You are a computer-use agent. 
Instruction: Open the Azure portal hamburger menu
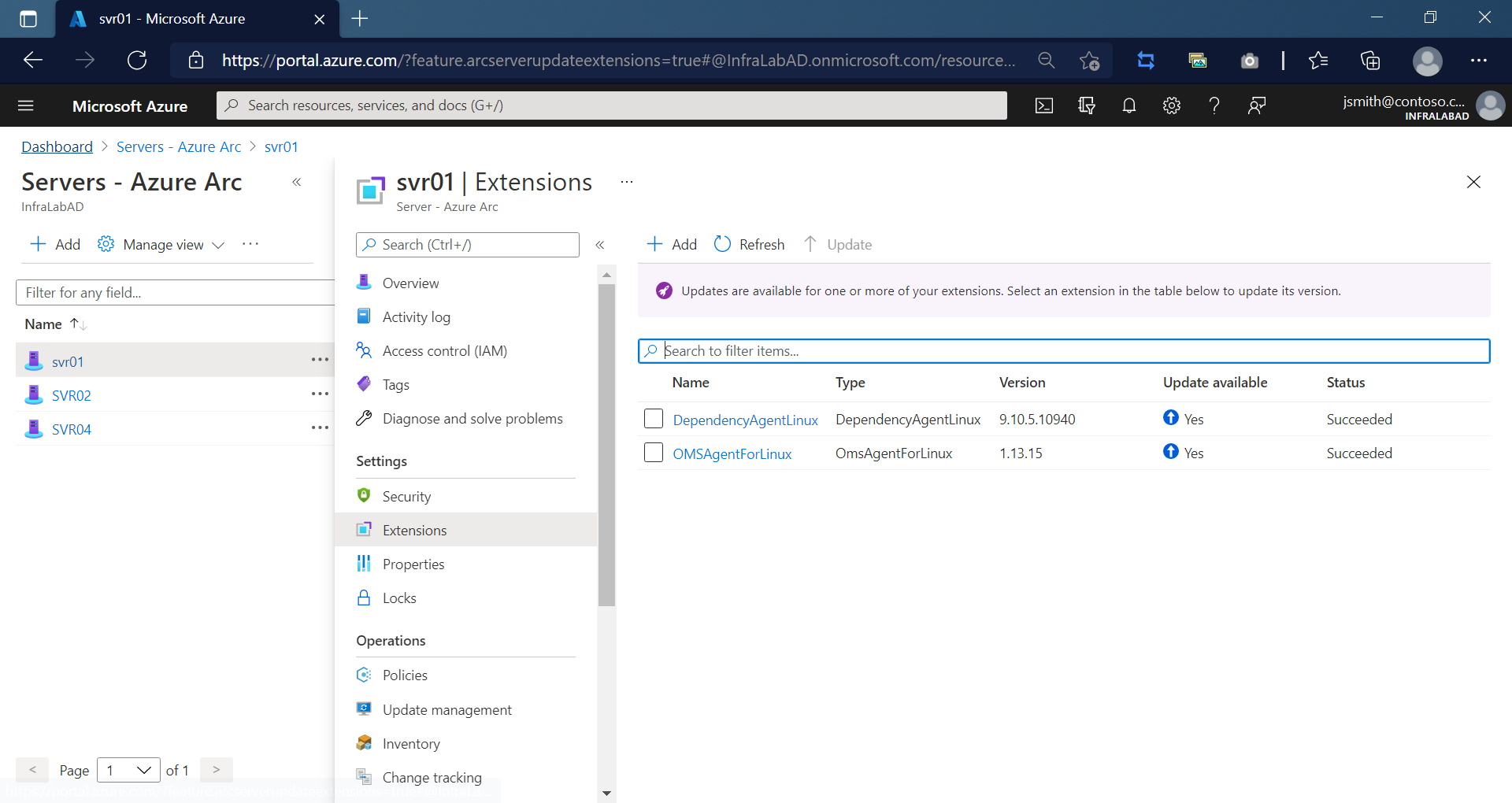26,105
